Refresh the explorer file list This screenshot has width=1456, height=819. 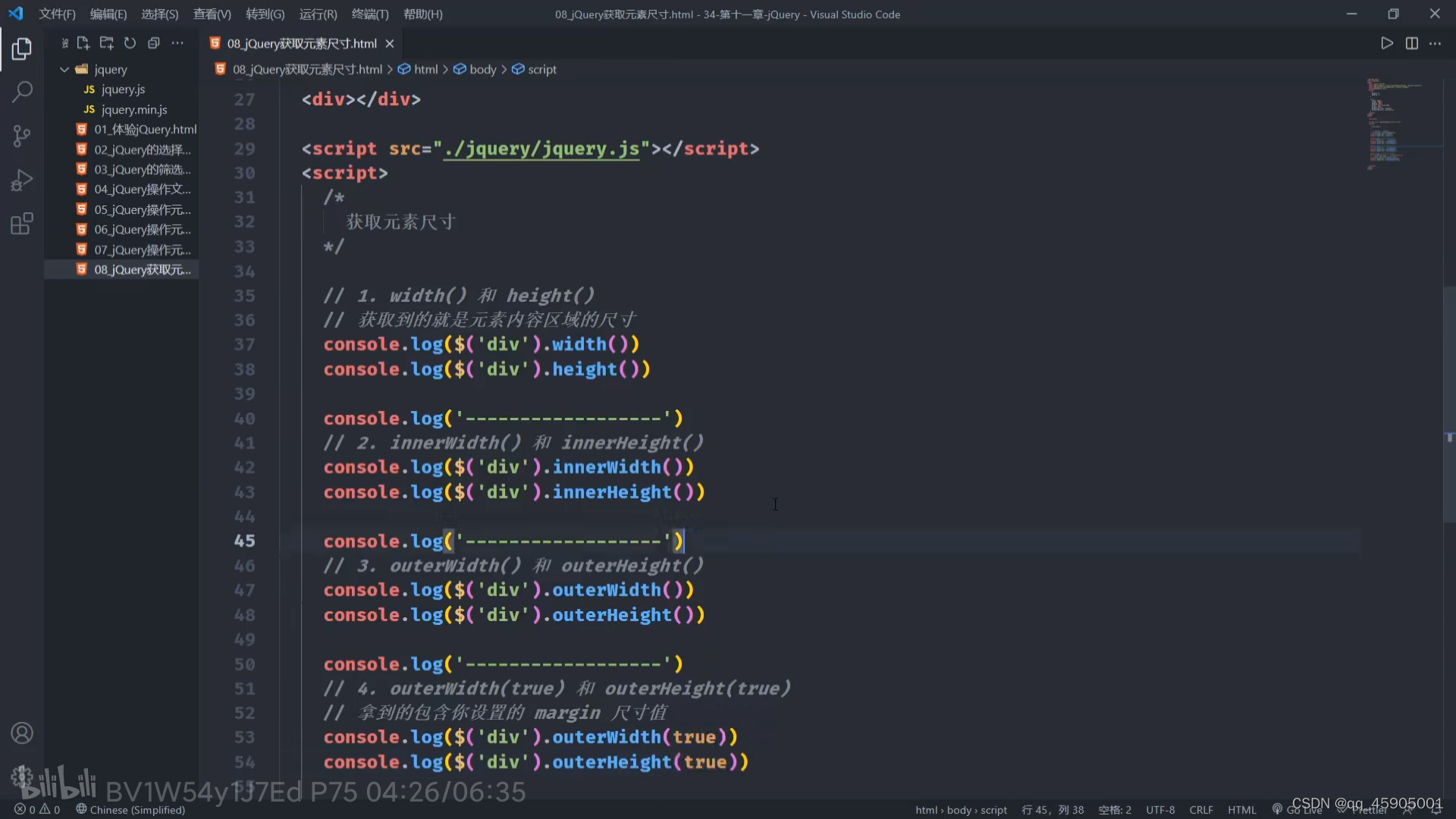pos(130,43)
